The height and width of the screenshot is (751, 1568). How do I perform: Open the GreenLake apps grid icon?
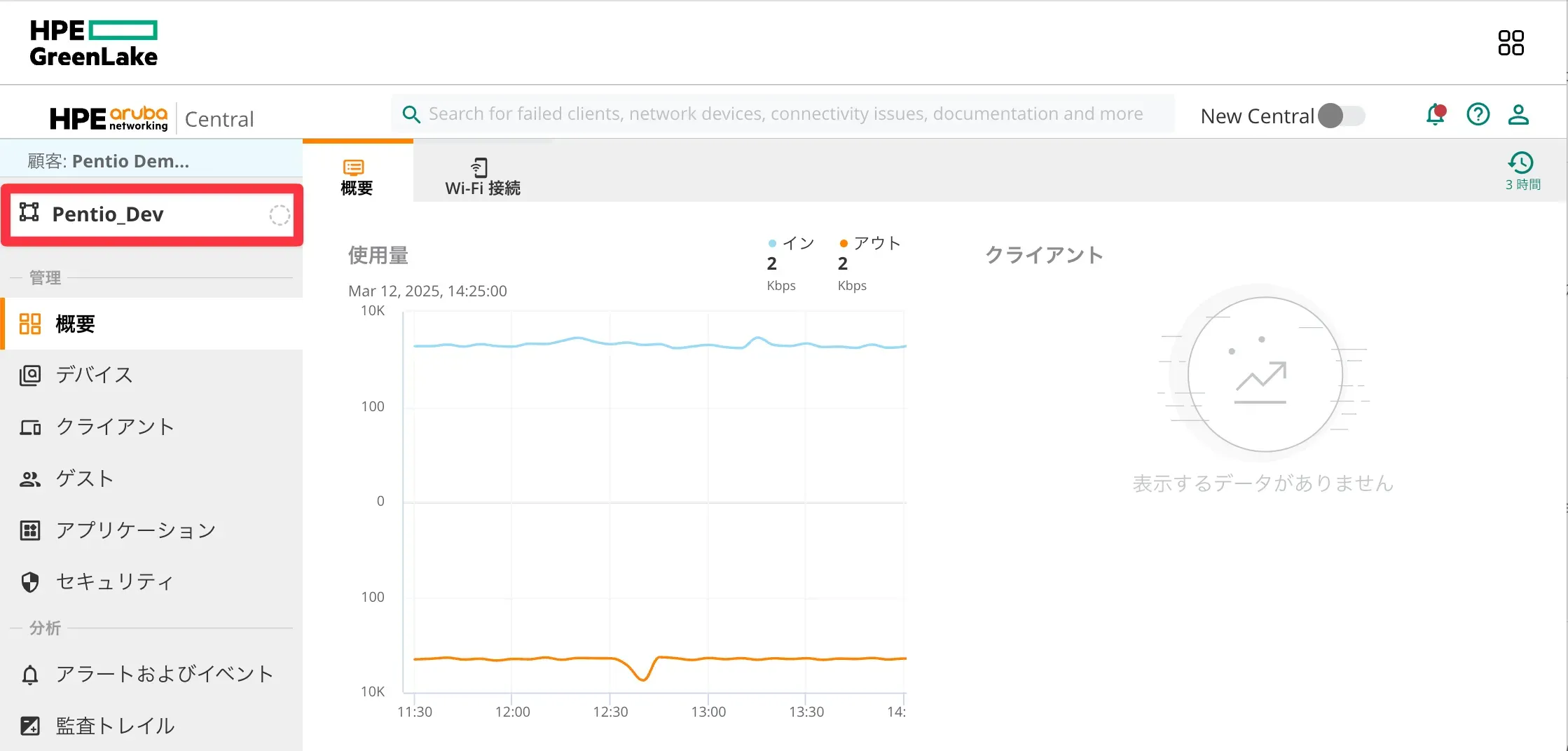pyautogui.click(x=1511, y=43)
